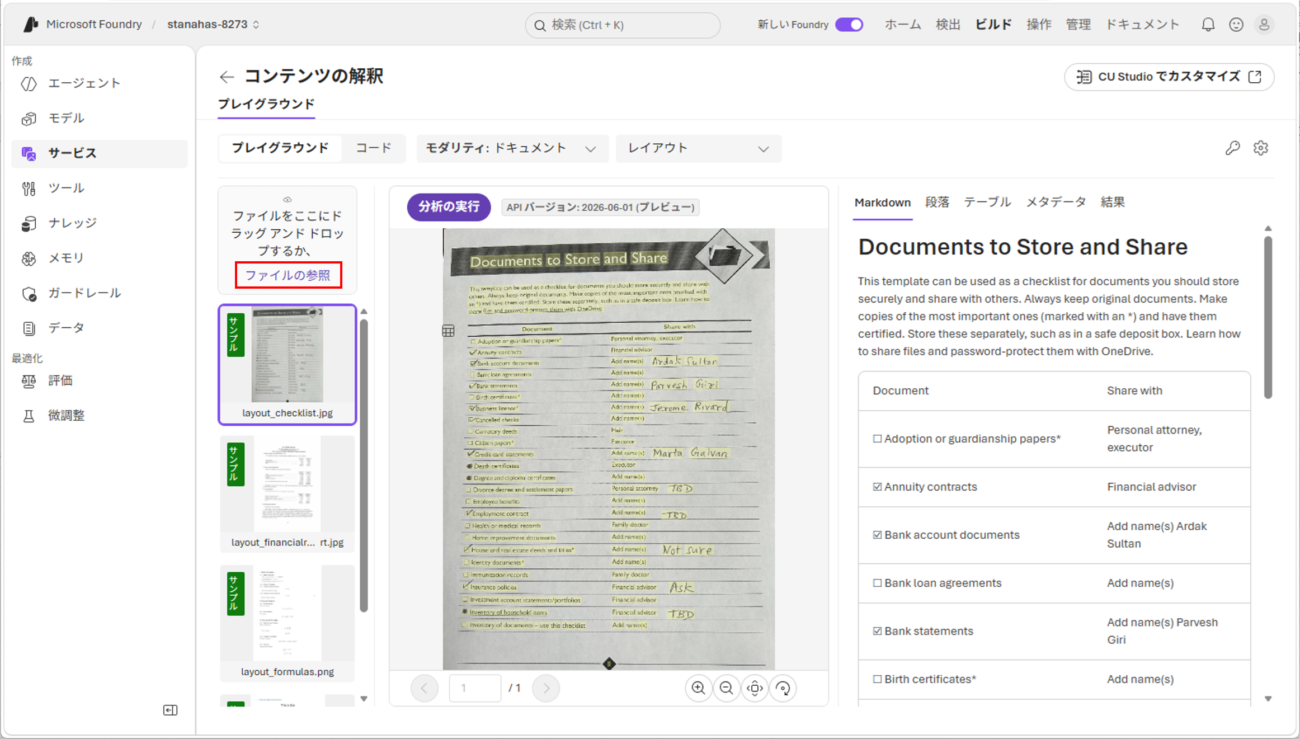Click the file drag-and-drop upload area
The image size is (1300, 739).
[288, 238]
